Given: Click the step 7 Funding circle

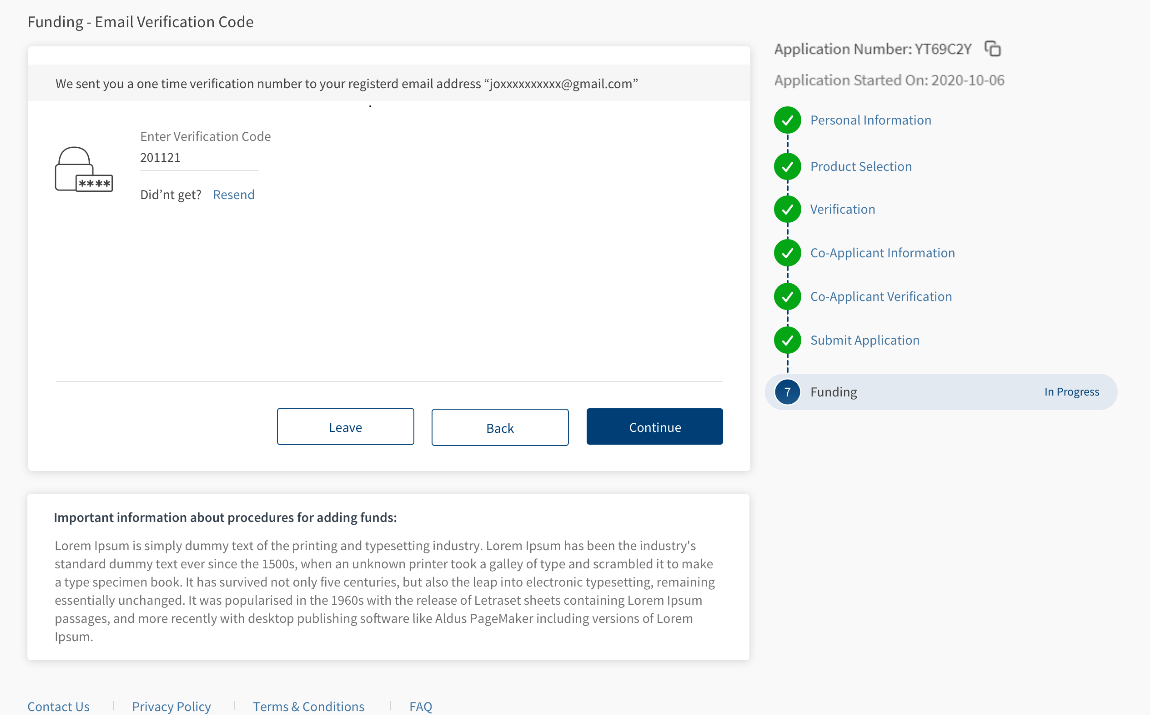Looking at the screenshot, I should point(788,392).
